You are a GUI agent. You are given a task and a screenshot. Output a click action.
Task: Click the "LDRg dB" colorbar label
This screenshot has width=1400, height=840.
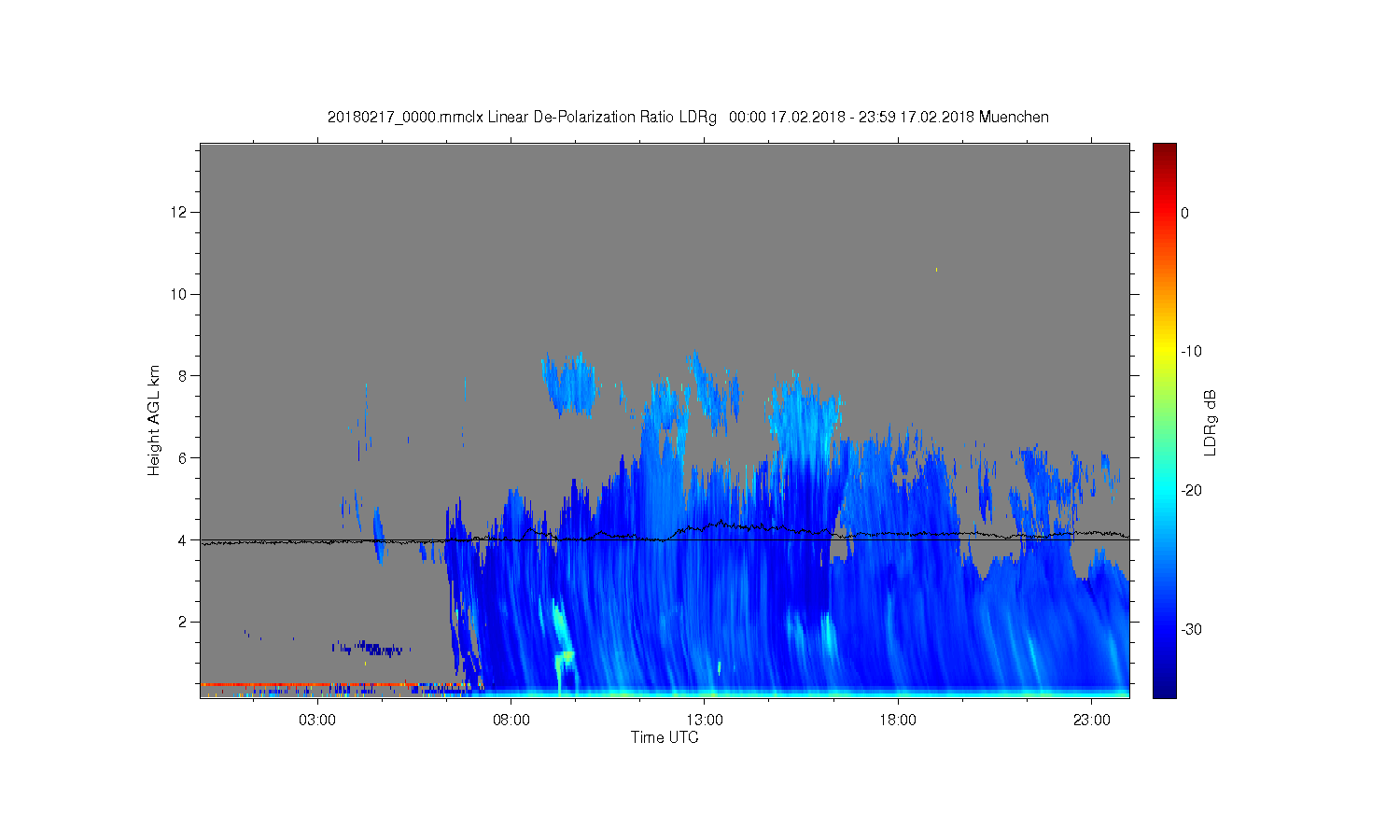pos(1211,422)
